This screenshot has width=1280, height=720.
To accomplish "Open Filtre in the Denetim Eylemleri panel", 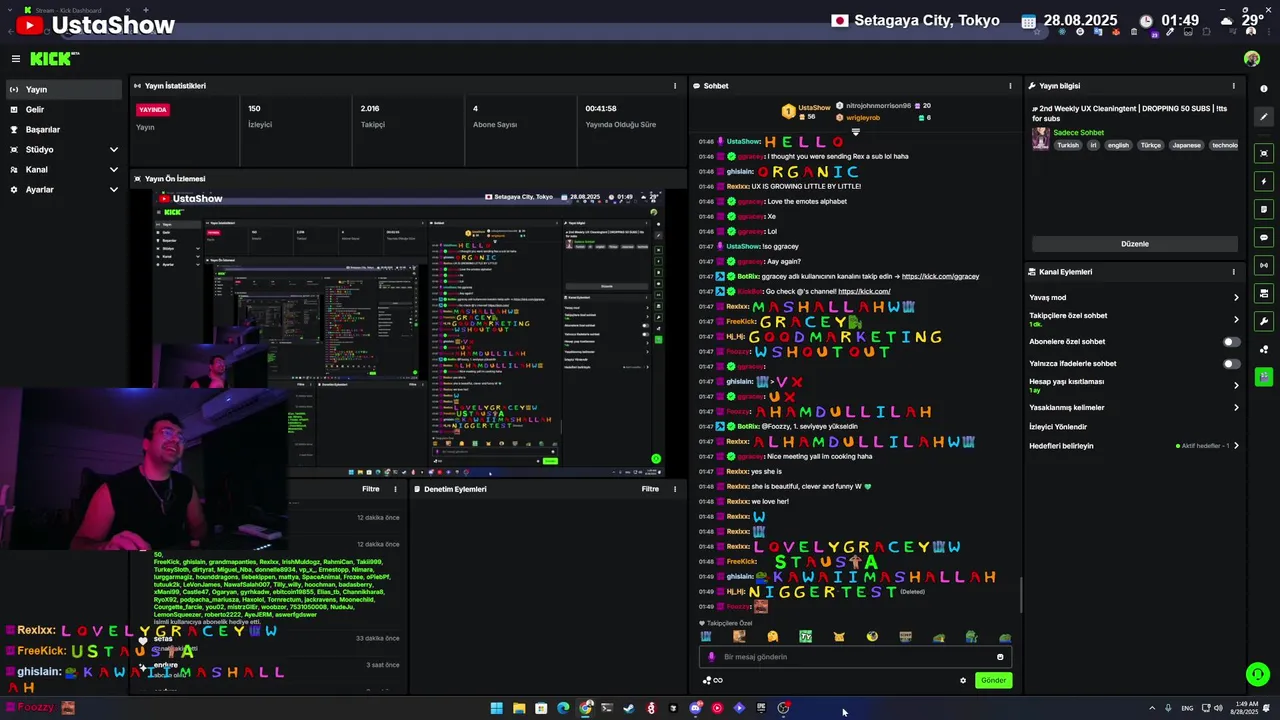I will [x=650, y=489].
